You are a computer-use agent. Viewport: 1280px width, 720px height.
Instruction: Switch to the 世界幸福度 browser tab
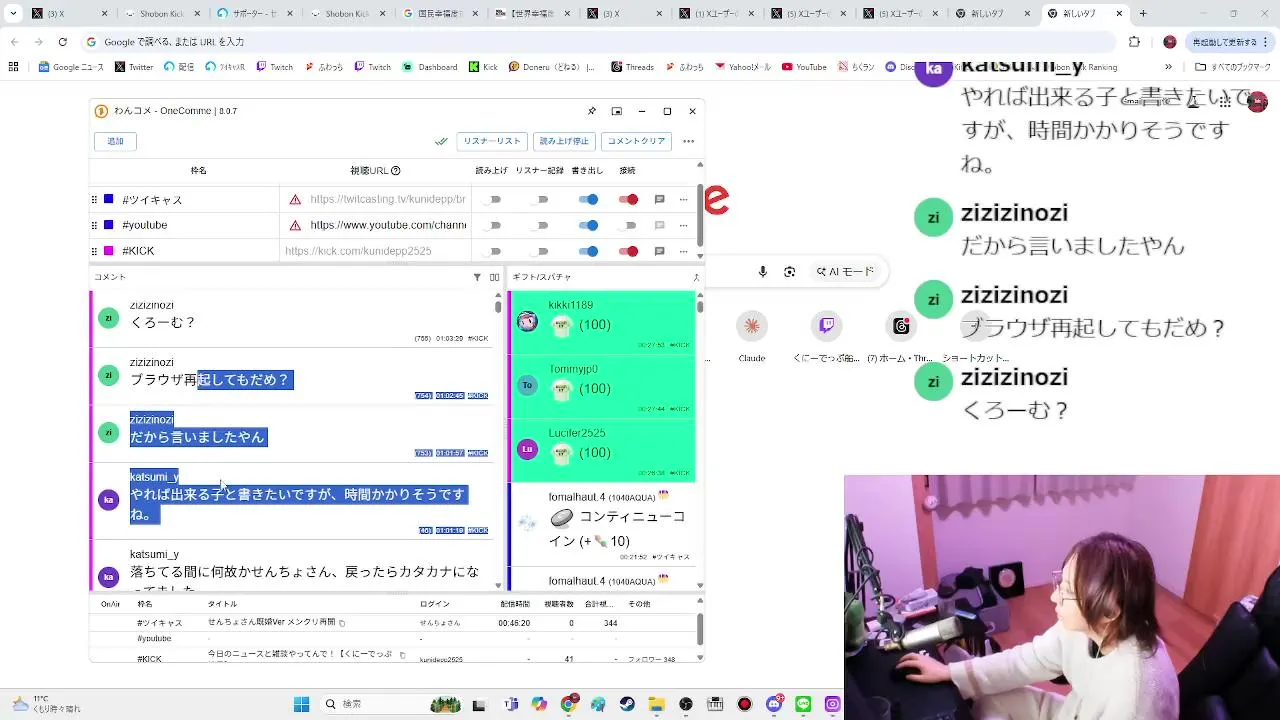531,14
